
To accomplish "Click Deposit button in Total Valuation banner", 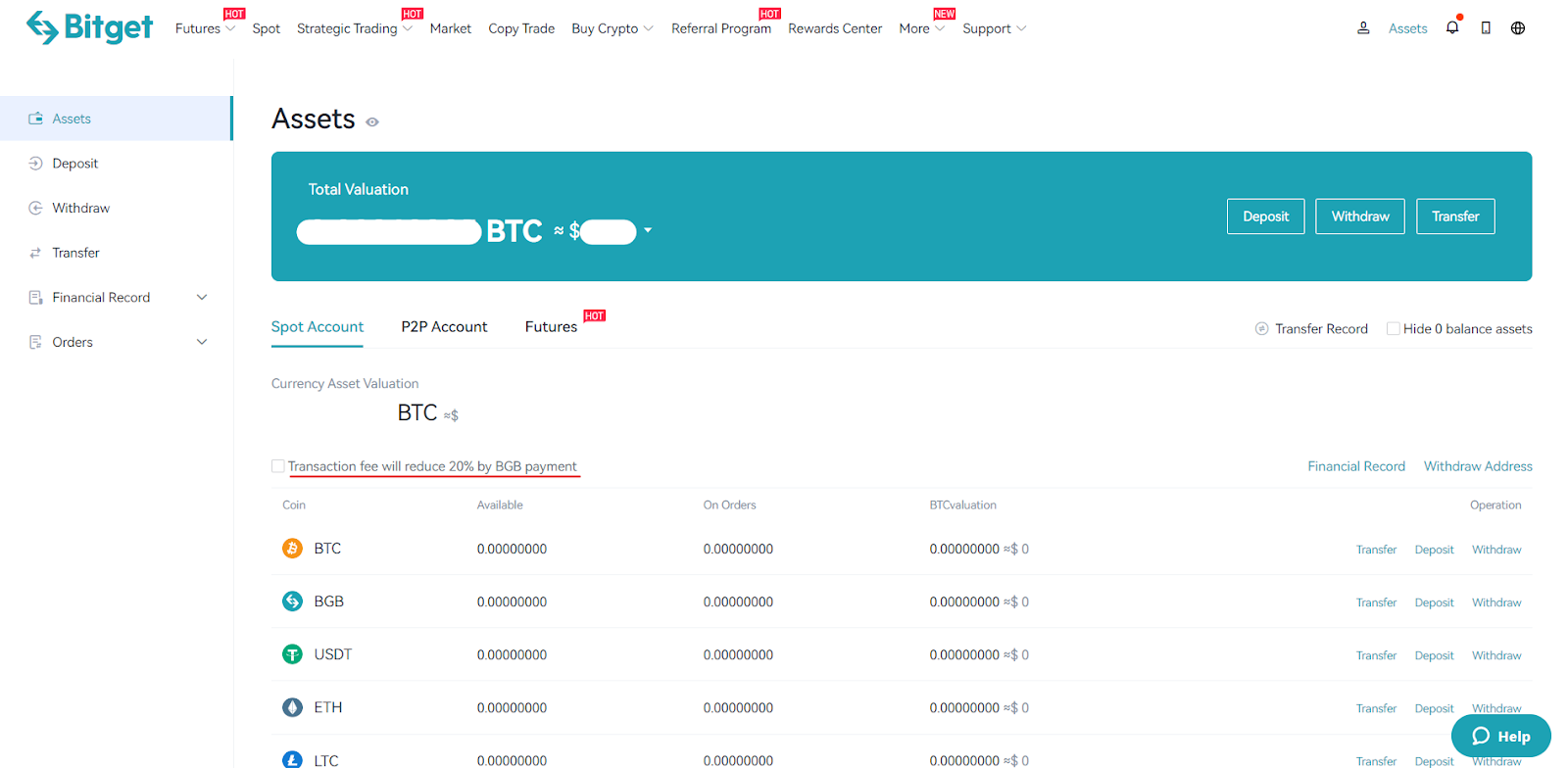I will (1266, 216).
